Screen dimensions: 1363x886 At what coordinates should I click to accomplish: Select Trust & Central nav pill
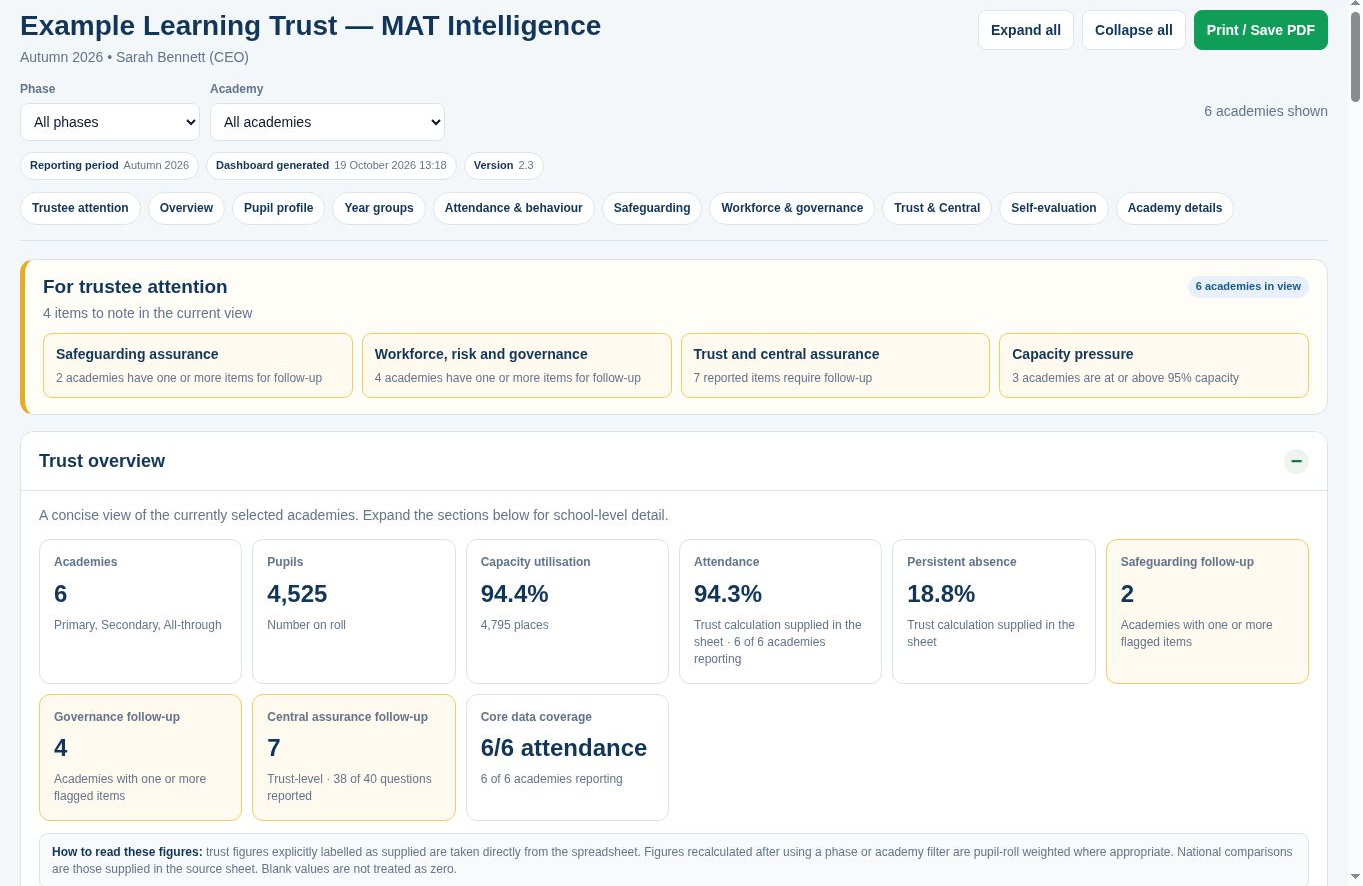937,208
